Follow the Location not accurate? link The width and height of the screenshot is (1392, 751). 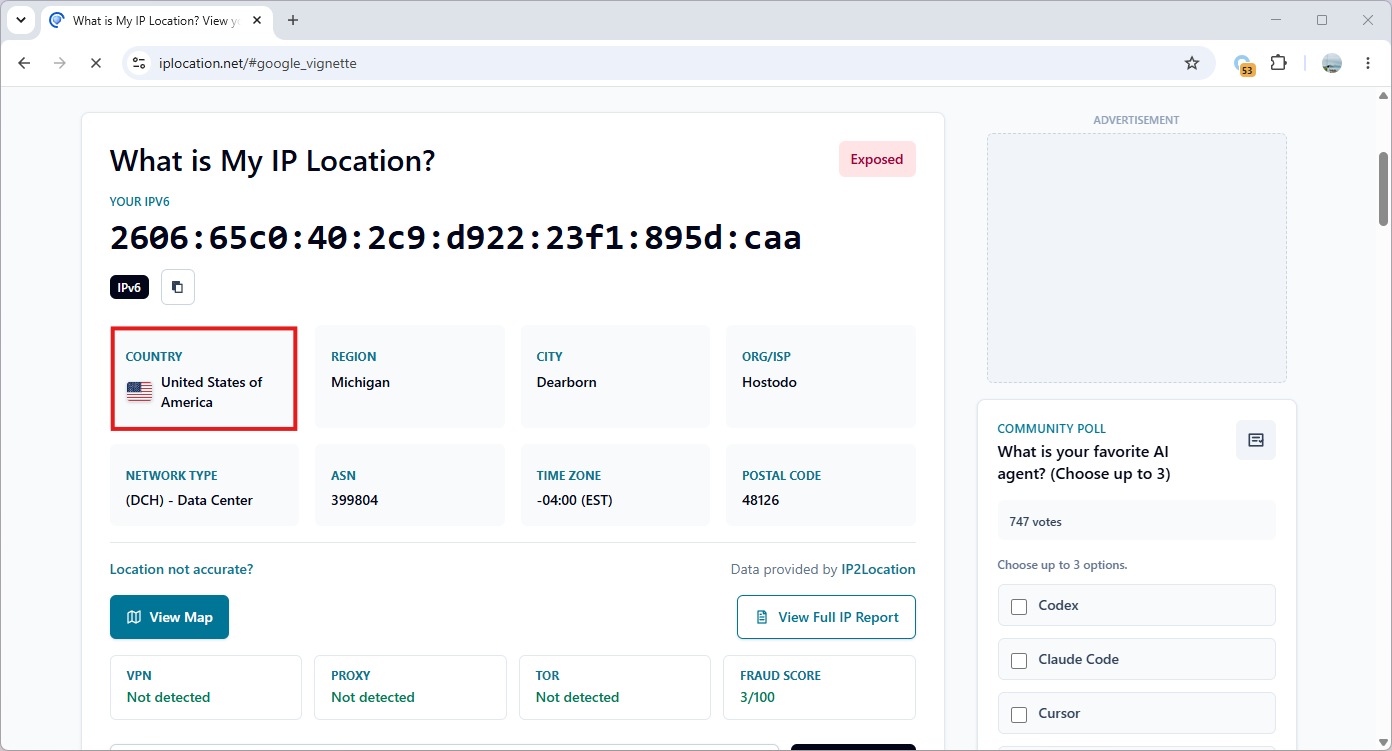pyautogui.click(x=181, y=569)
